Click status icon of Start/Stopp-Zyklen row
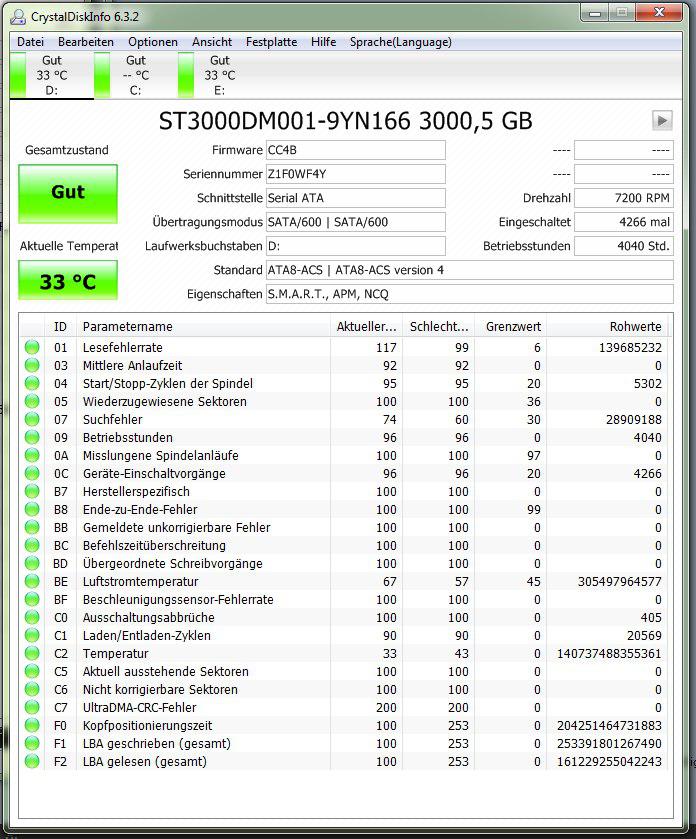 [x=32, y=383]
